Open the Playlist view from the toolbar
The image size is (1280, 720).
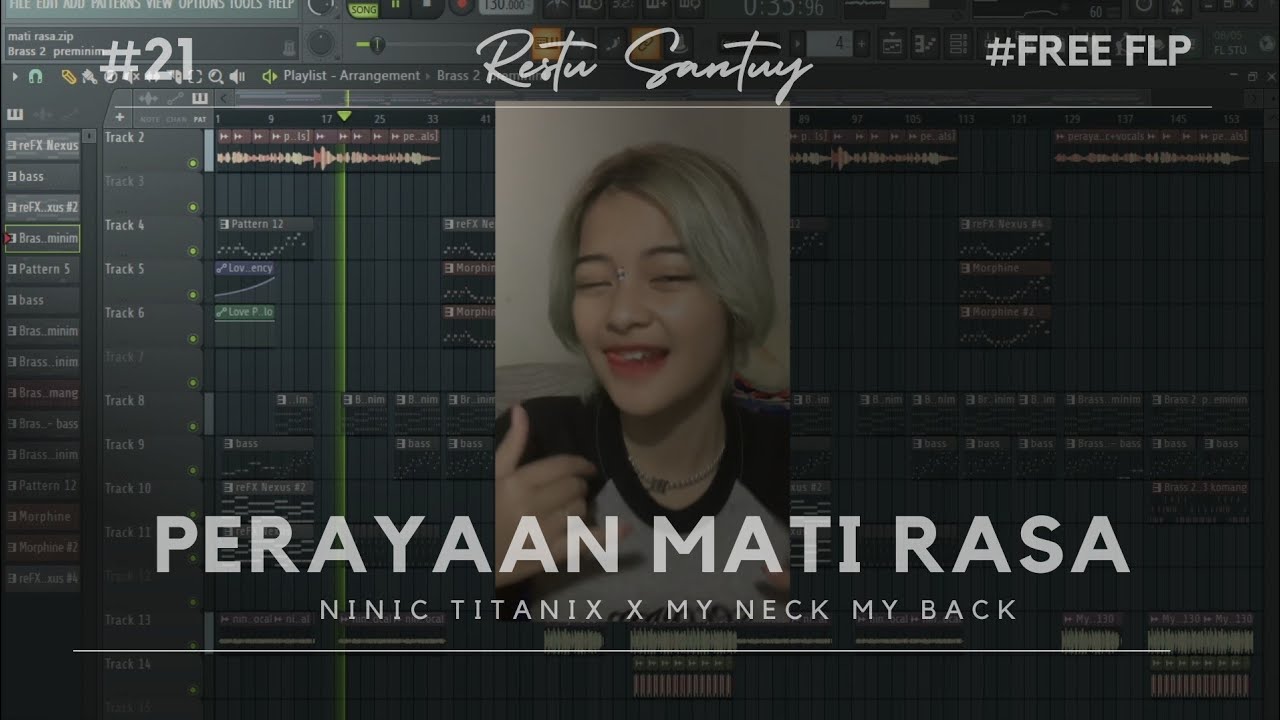tap(892, 44)
